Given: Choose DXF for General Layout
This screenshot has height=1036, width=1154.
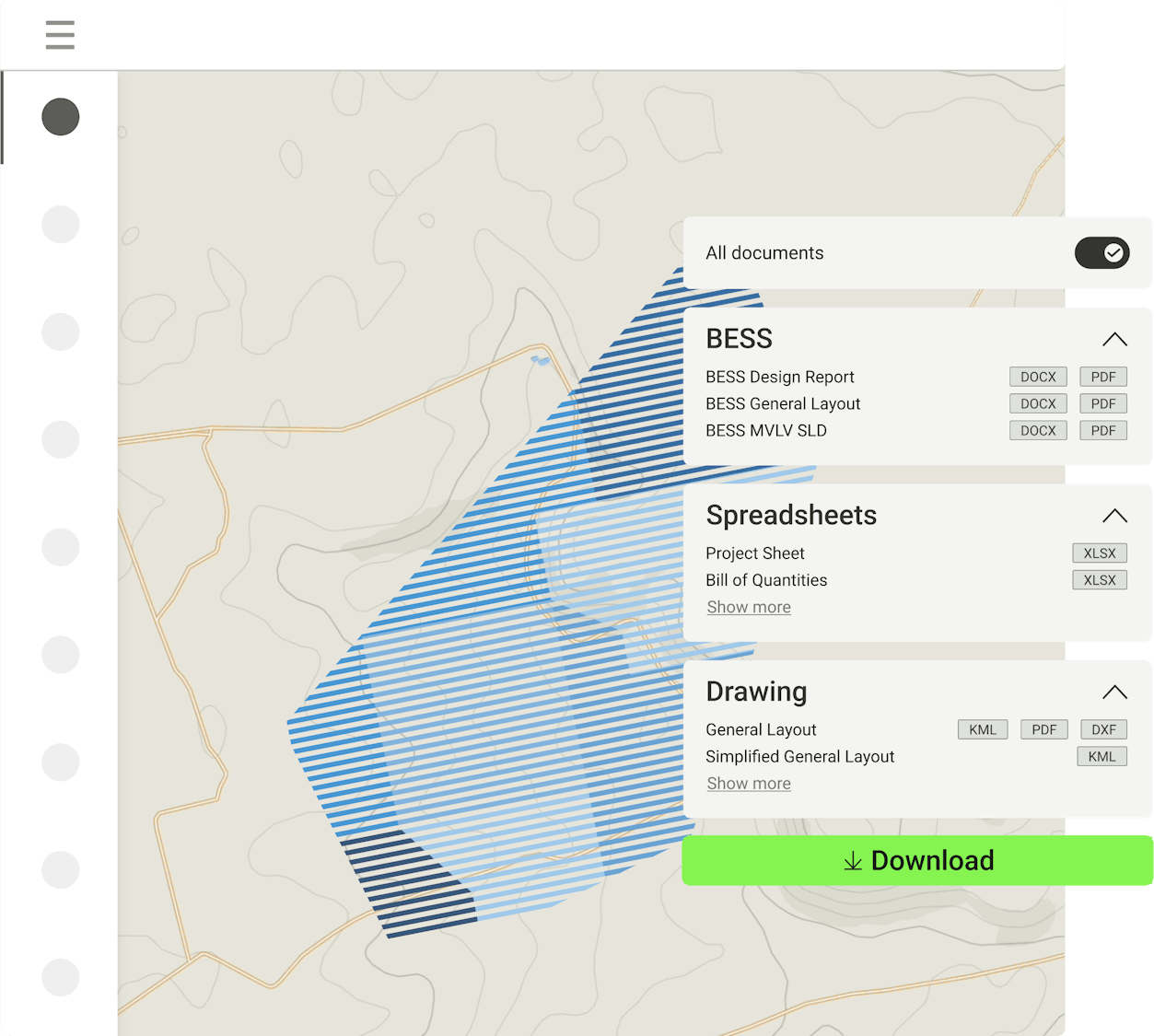Looking at the screenshot, I should (x=1103, y=729).
